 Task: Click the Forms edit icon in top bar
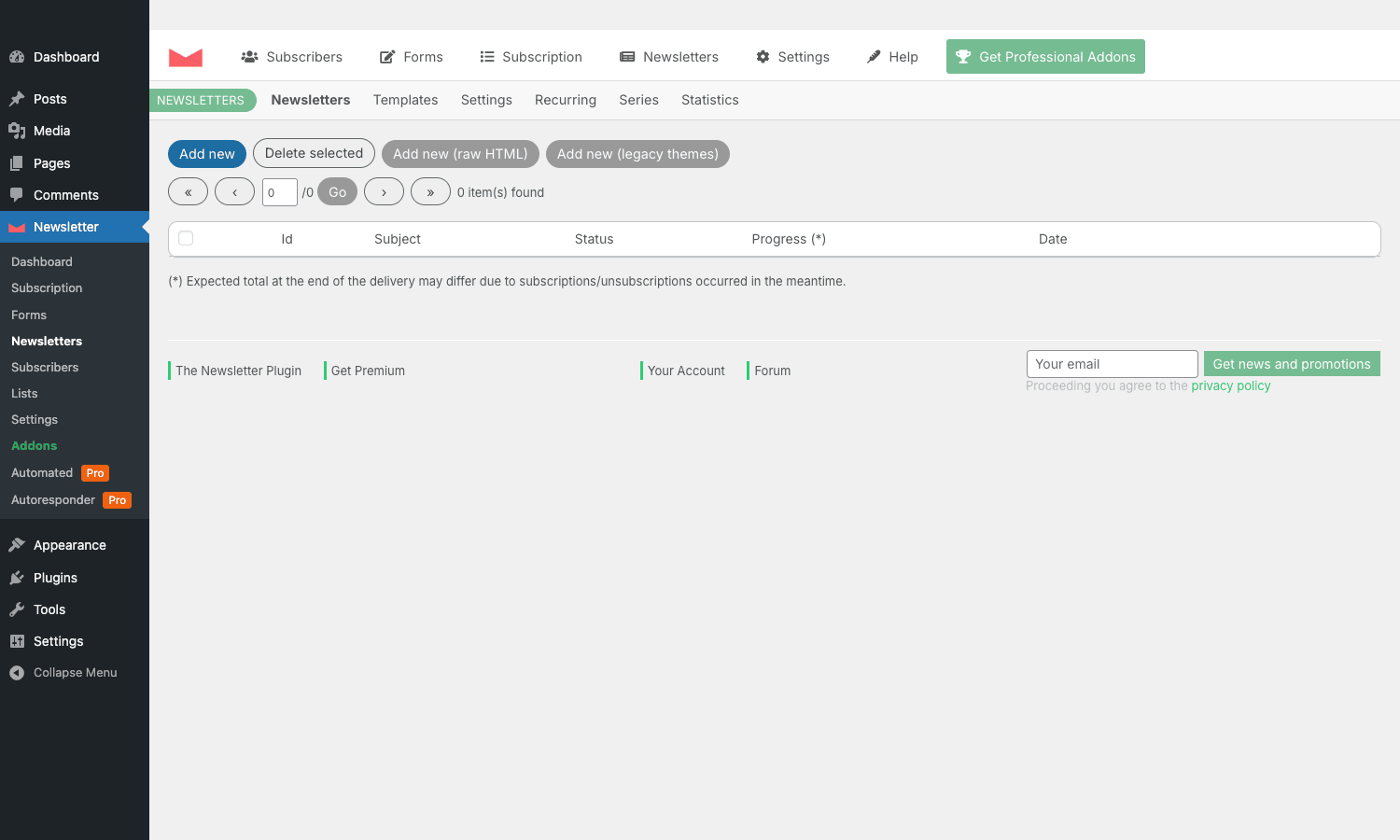387,57
